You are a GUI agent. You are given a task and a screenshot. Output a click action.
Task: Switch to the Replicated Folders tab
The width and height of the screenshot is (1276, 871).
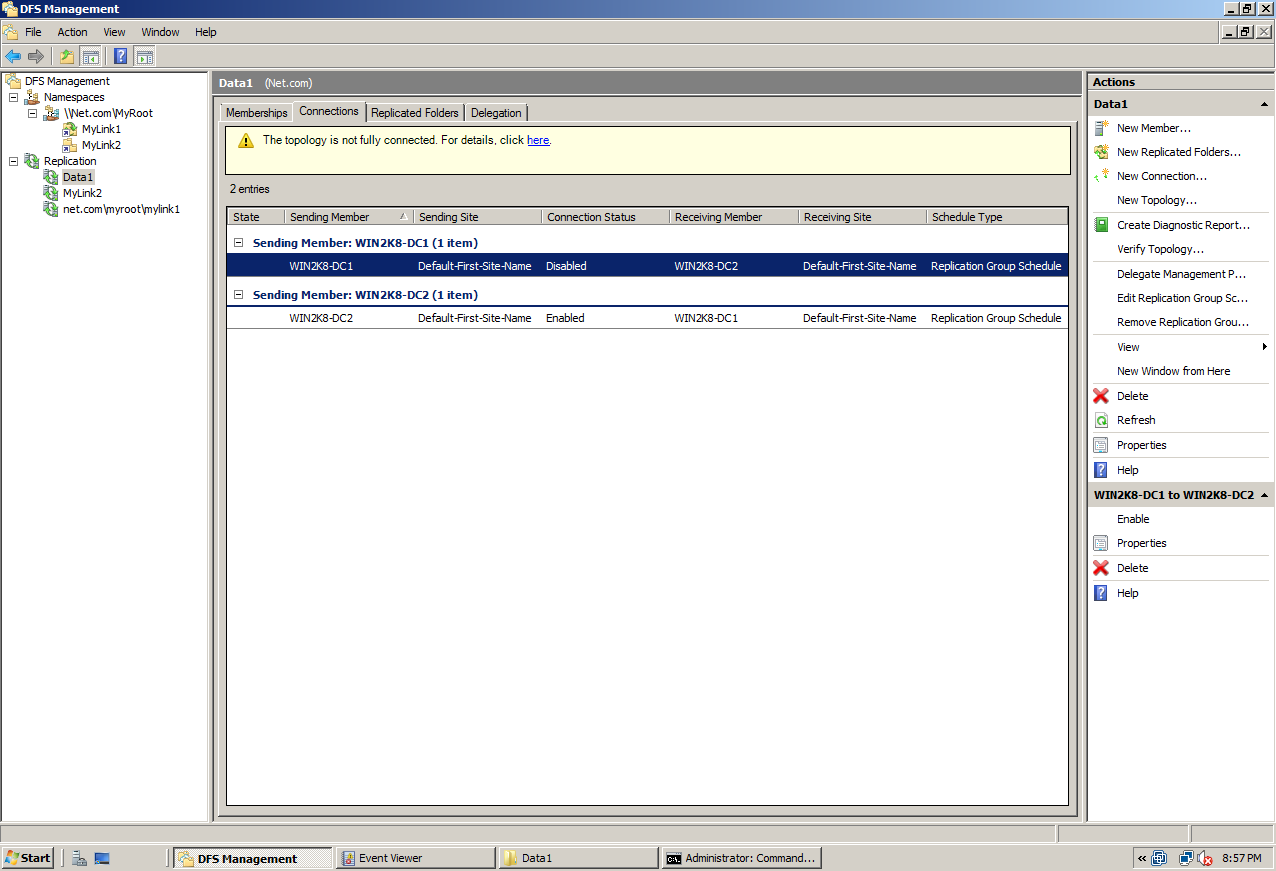pyautogui.click(x=415, y=113)
